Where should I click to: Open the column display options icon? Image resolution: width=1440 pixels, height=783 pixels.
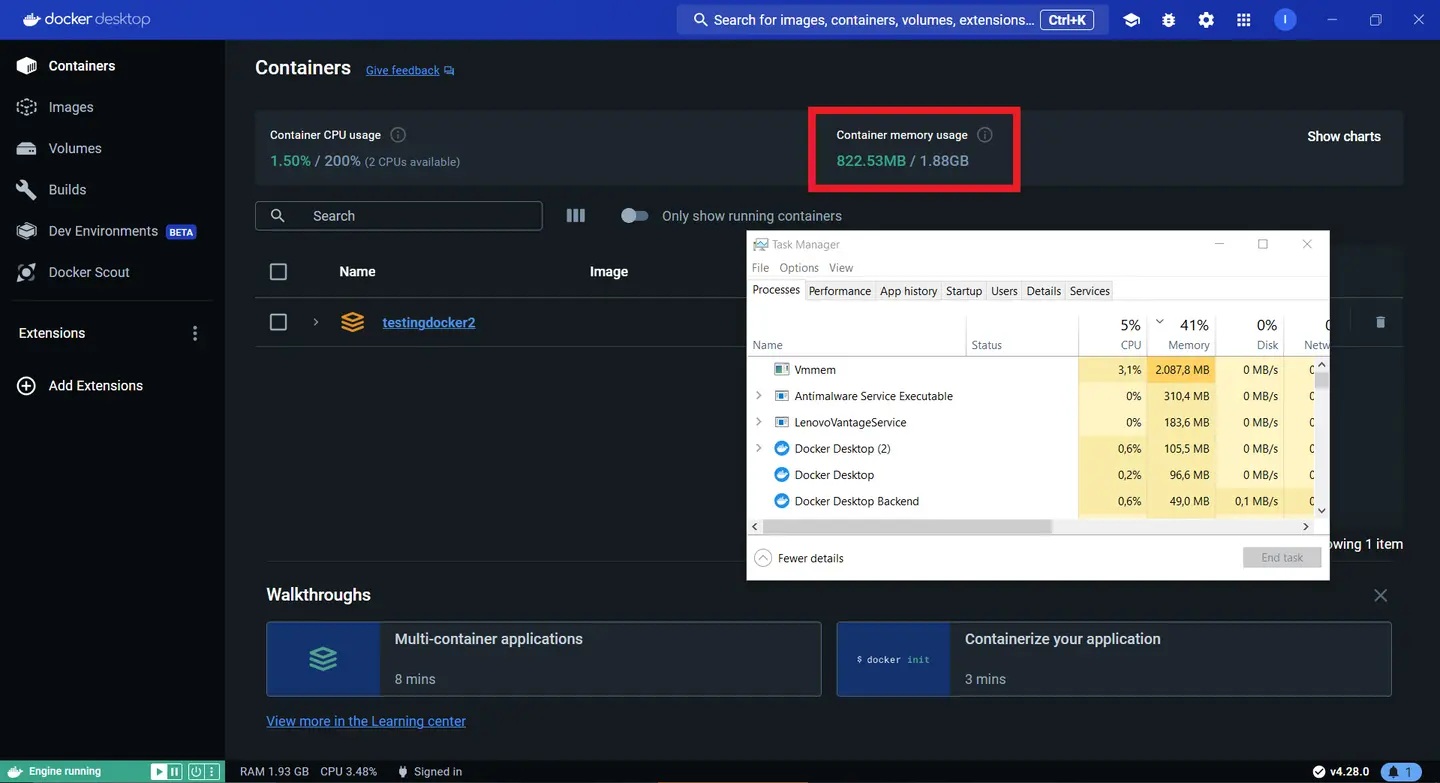click(576, 216)
